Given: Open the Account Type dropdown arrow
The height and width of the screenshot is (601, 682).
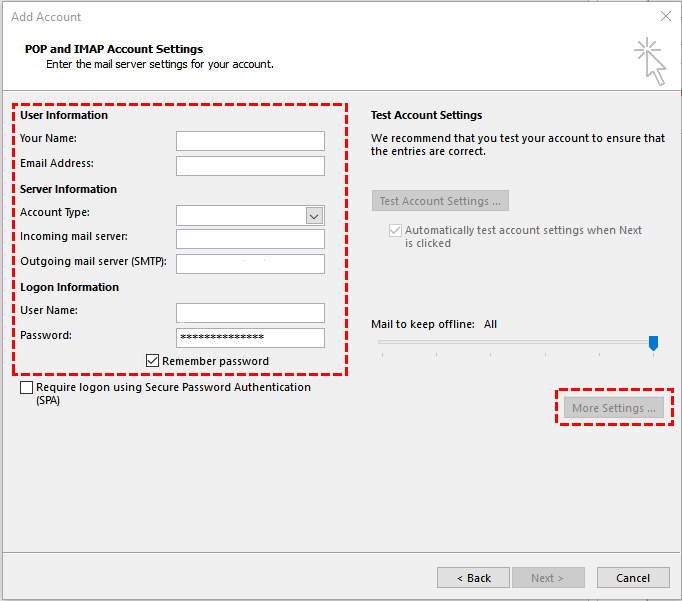Looking at the screenshot, I should pyautogui.click(x=314, y=216).
